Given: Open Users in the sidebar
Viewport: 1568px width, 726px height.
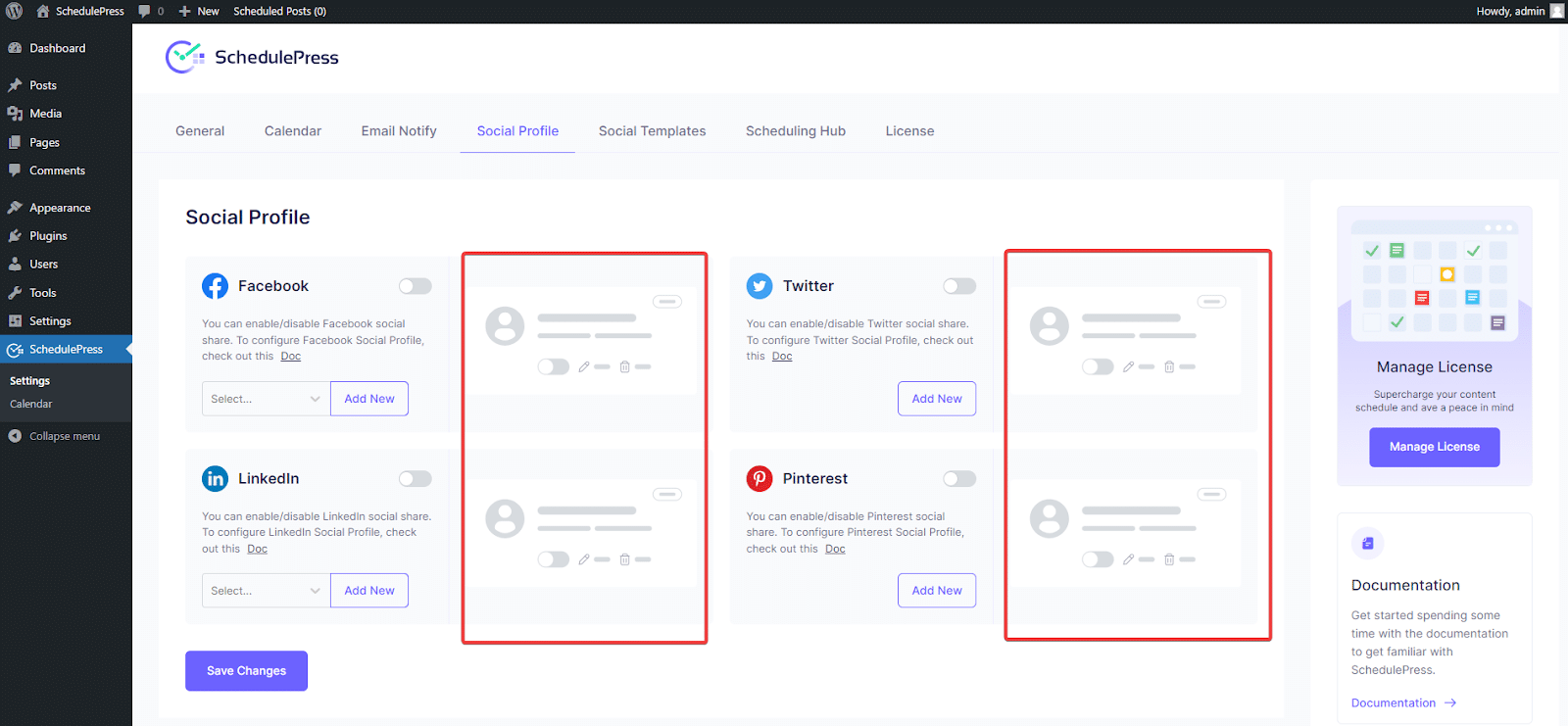Looking at the screenshot, I should [x=66, y=265].
